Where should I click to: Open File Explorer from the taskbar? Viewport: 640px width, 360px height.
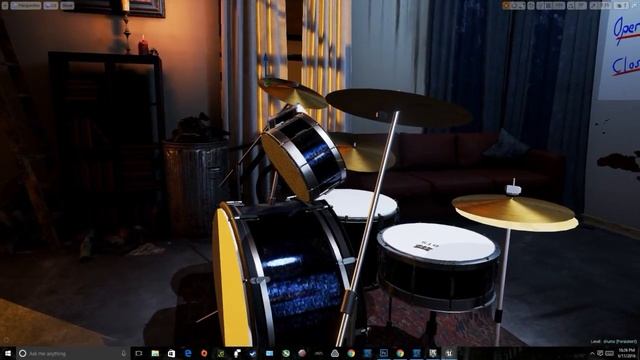pos(155,353)
